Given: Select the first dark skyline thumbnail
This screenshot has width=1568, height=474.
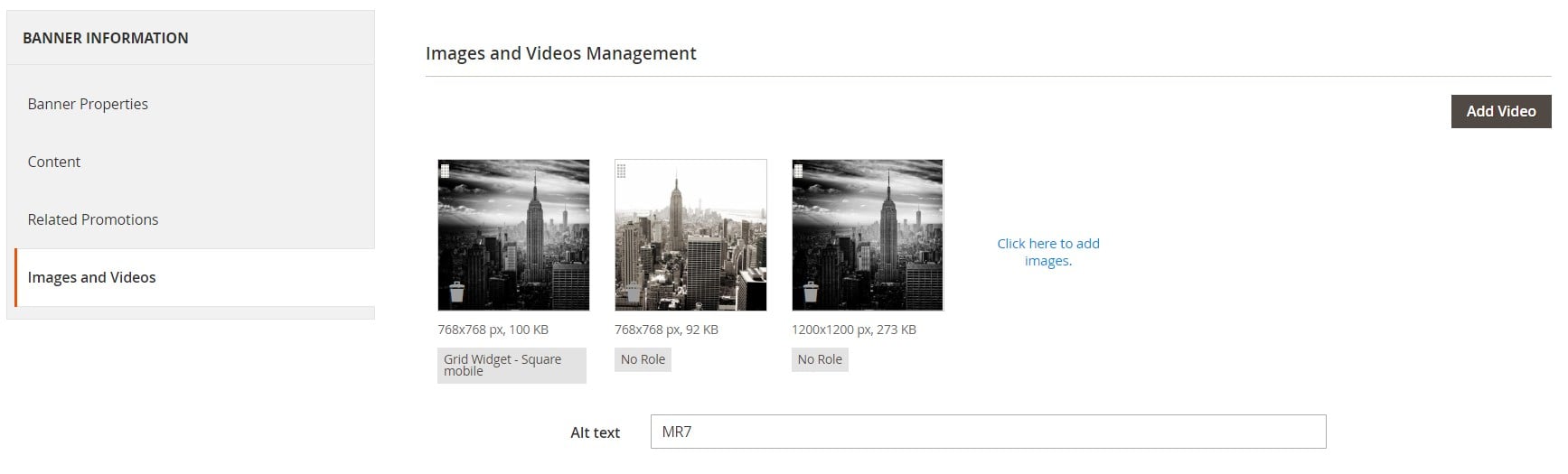Looking at the screenshot, I should point(513,235).
